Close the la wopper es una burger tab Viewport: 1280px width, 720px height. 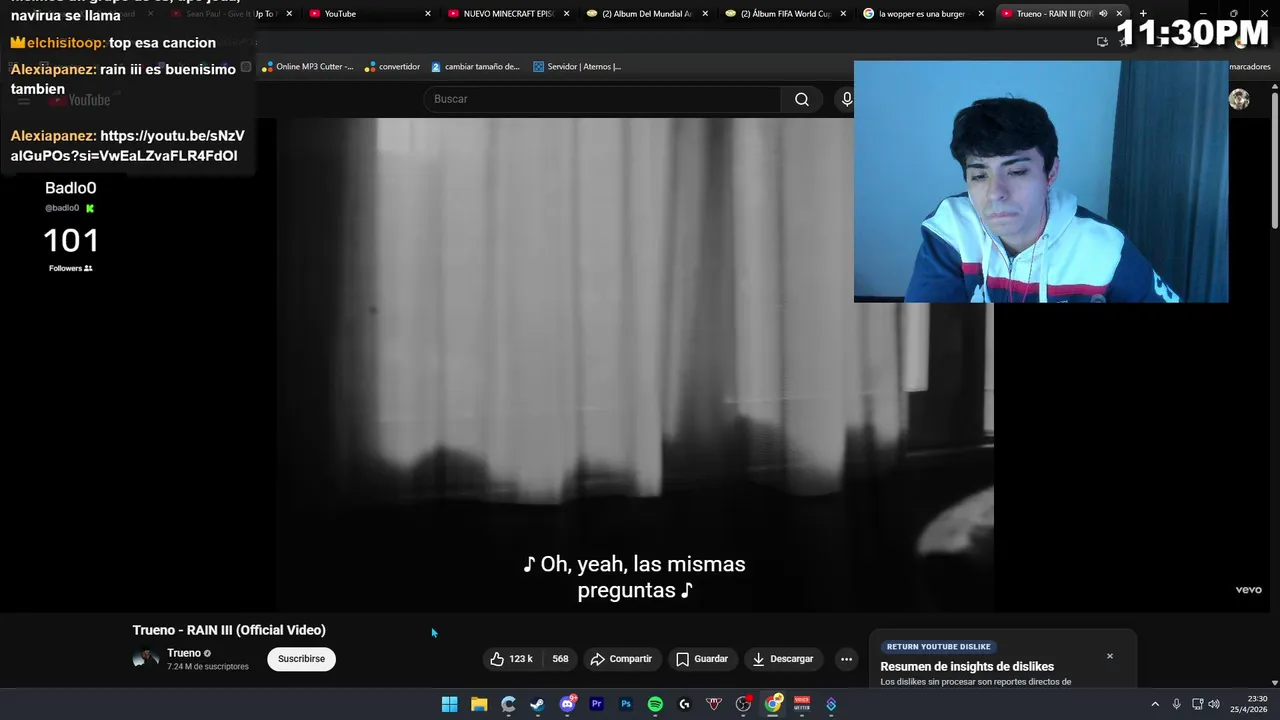pyautogui.click(x=981, y=14)
